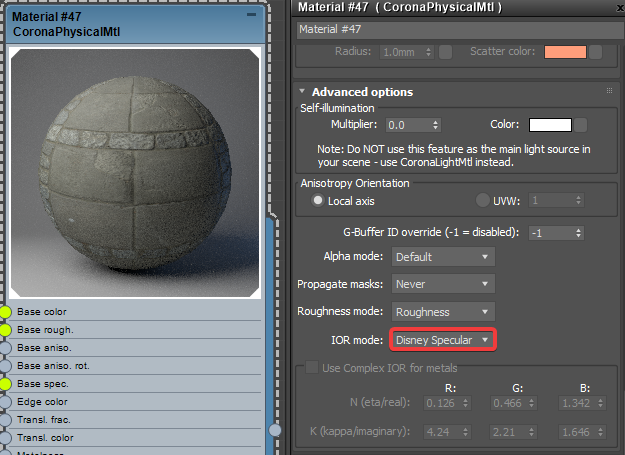Click the UVW channel value field
The width and height of the screenshot is (625, 455).
[x=551, y=200]
